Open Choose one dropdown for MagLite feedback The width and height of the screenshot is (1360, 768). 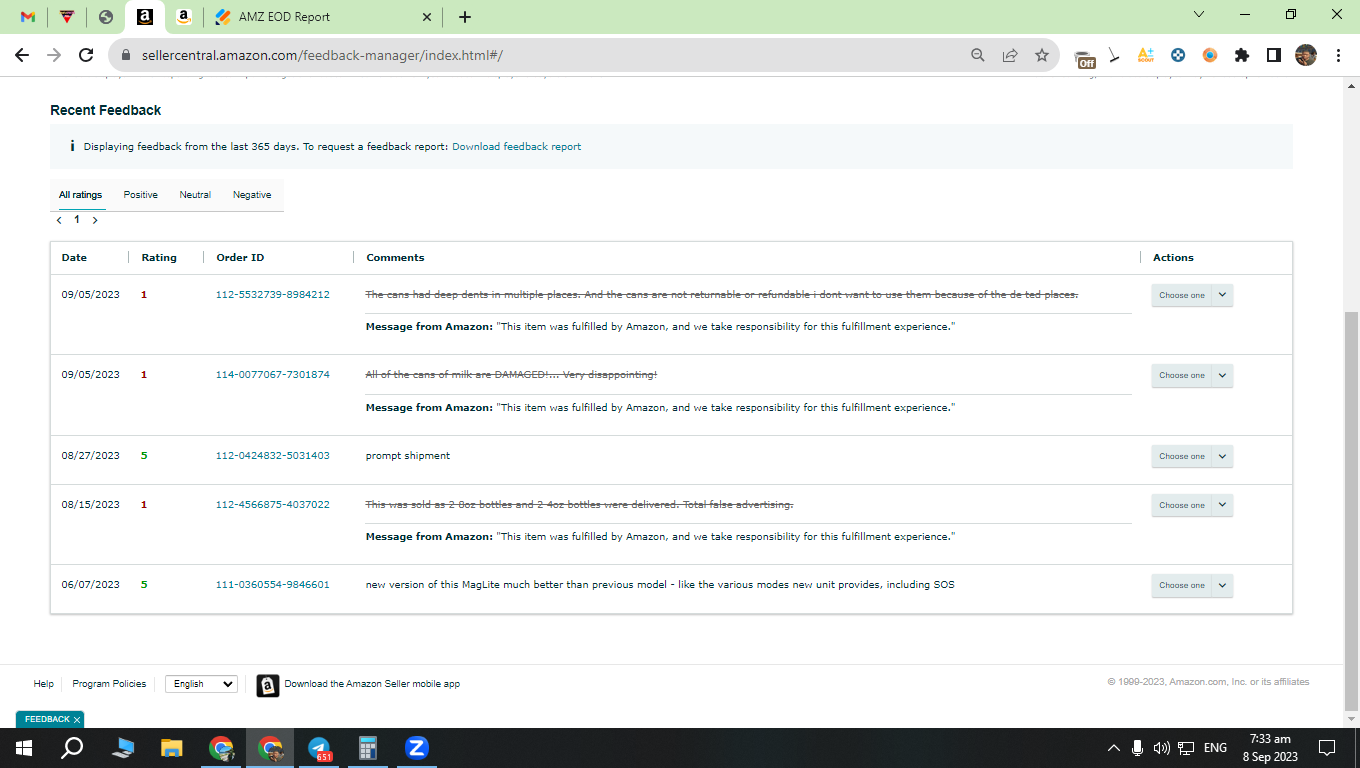click(1192, 585)
